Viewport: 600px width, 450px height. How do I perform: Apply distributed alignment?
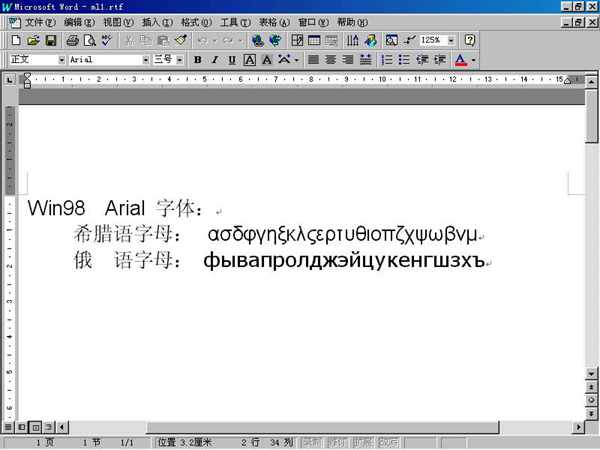[x=365, y=60]
